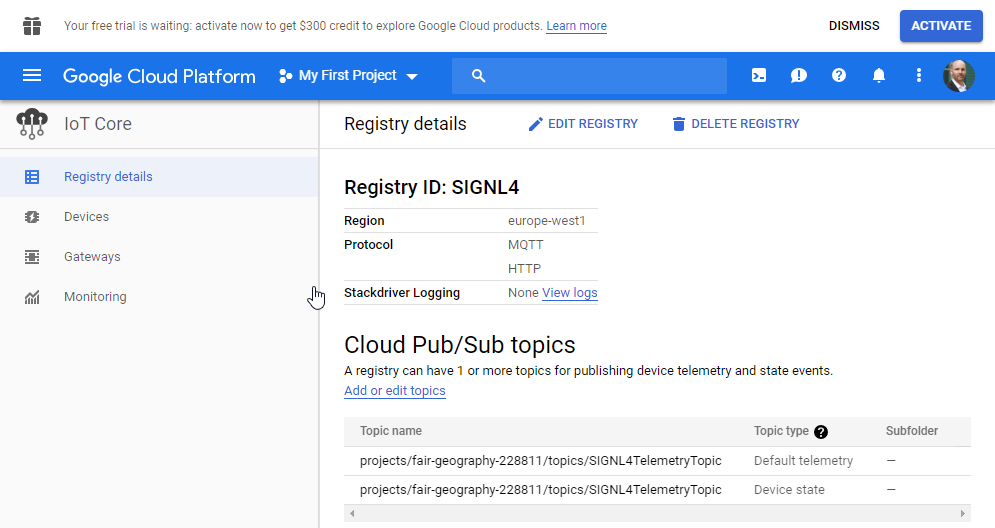
Task: Select the Default telemetry row topic name
Action: 541,461
